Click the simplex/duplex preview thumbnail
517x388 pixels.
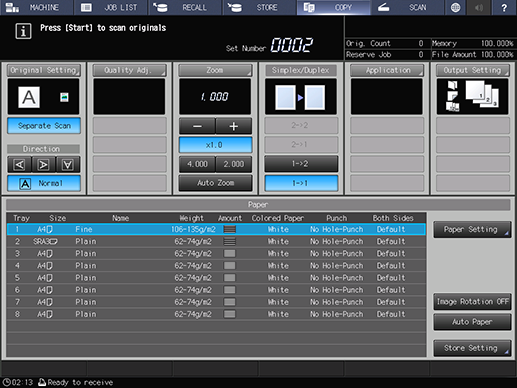click(x=301, y=97)
